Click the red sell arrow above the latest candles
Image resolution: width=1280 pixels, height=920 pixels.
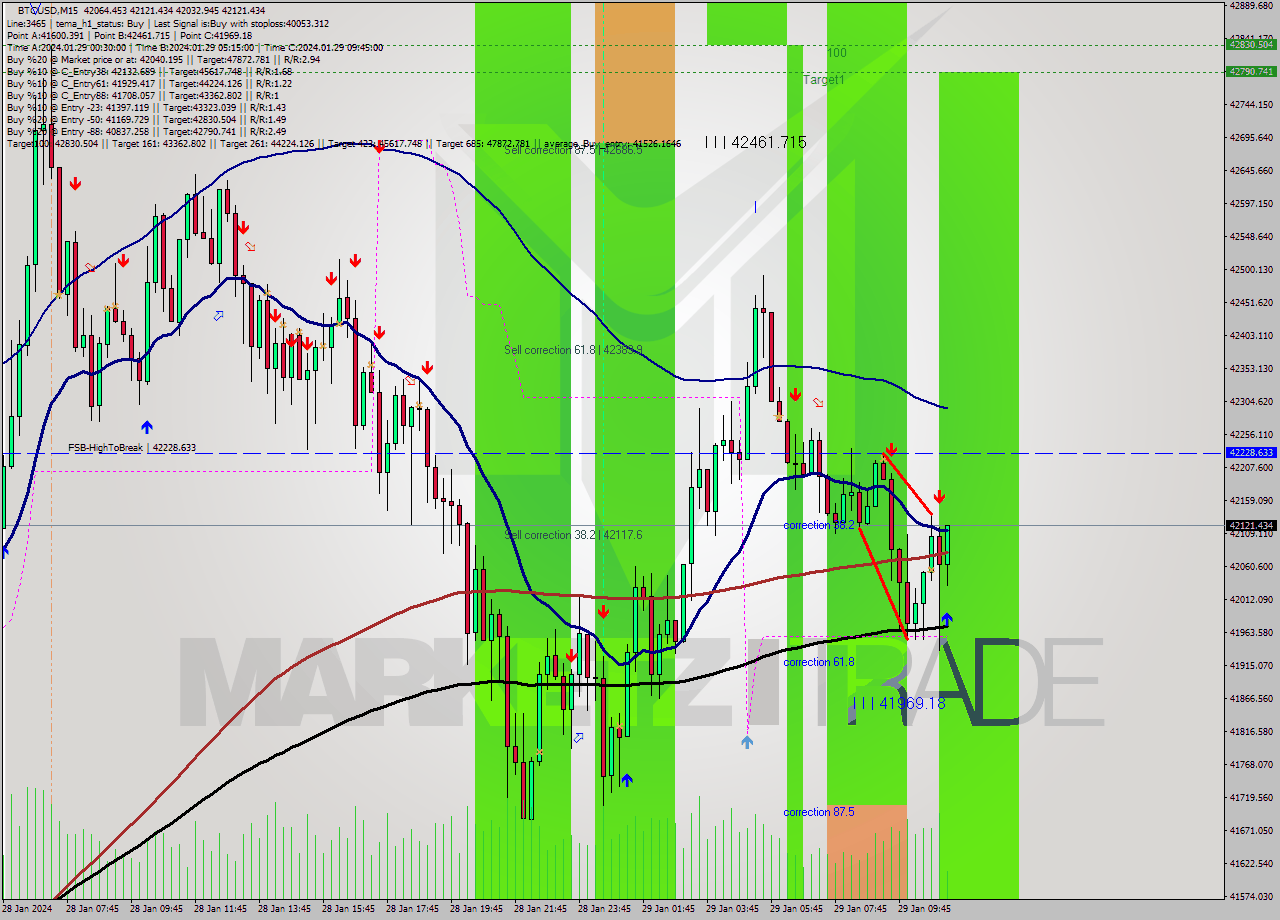point(939,496)
